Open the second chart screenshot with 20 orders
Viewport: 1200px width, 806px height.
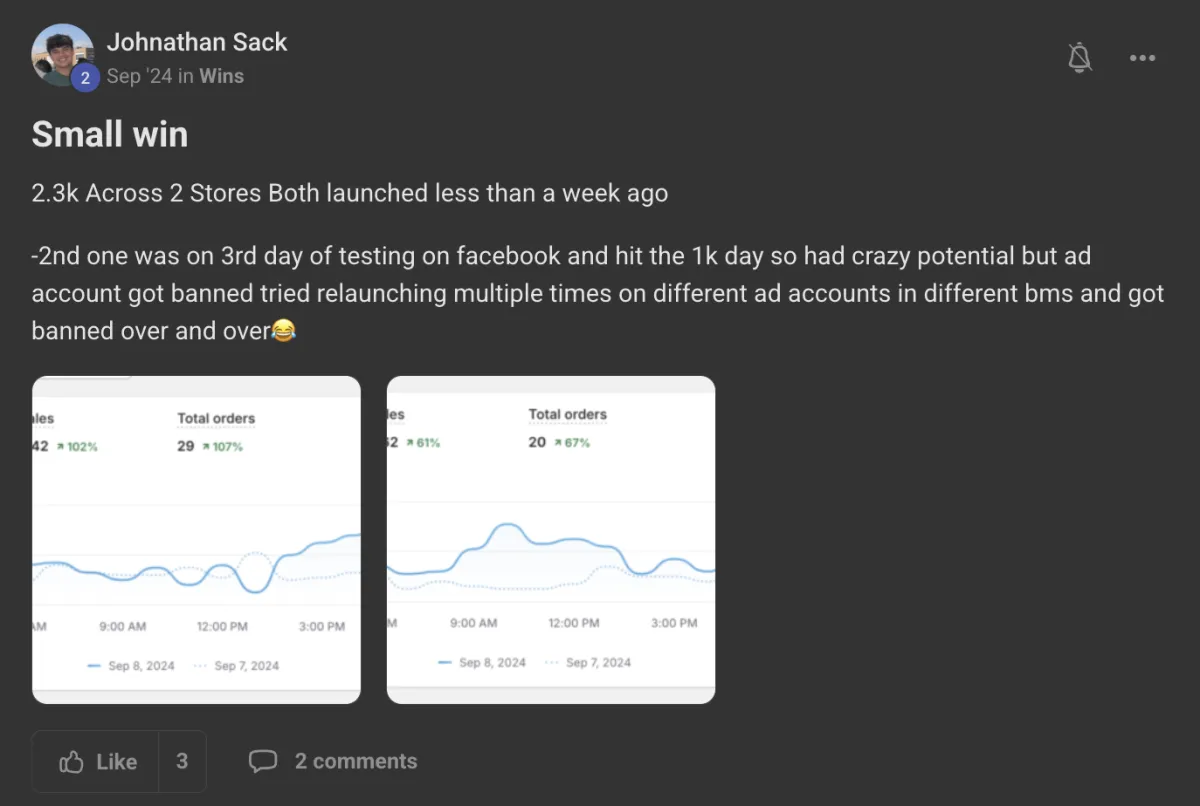pyautogui.click(x=551, y=540)
